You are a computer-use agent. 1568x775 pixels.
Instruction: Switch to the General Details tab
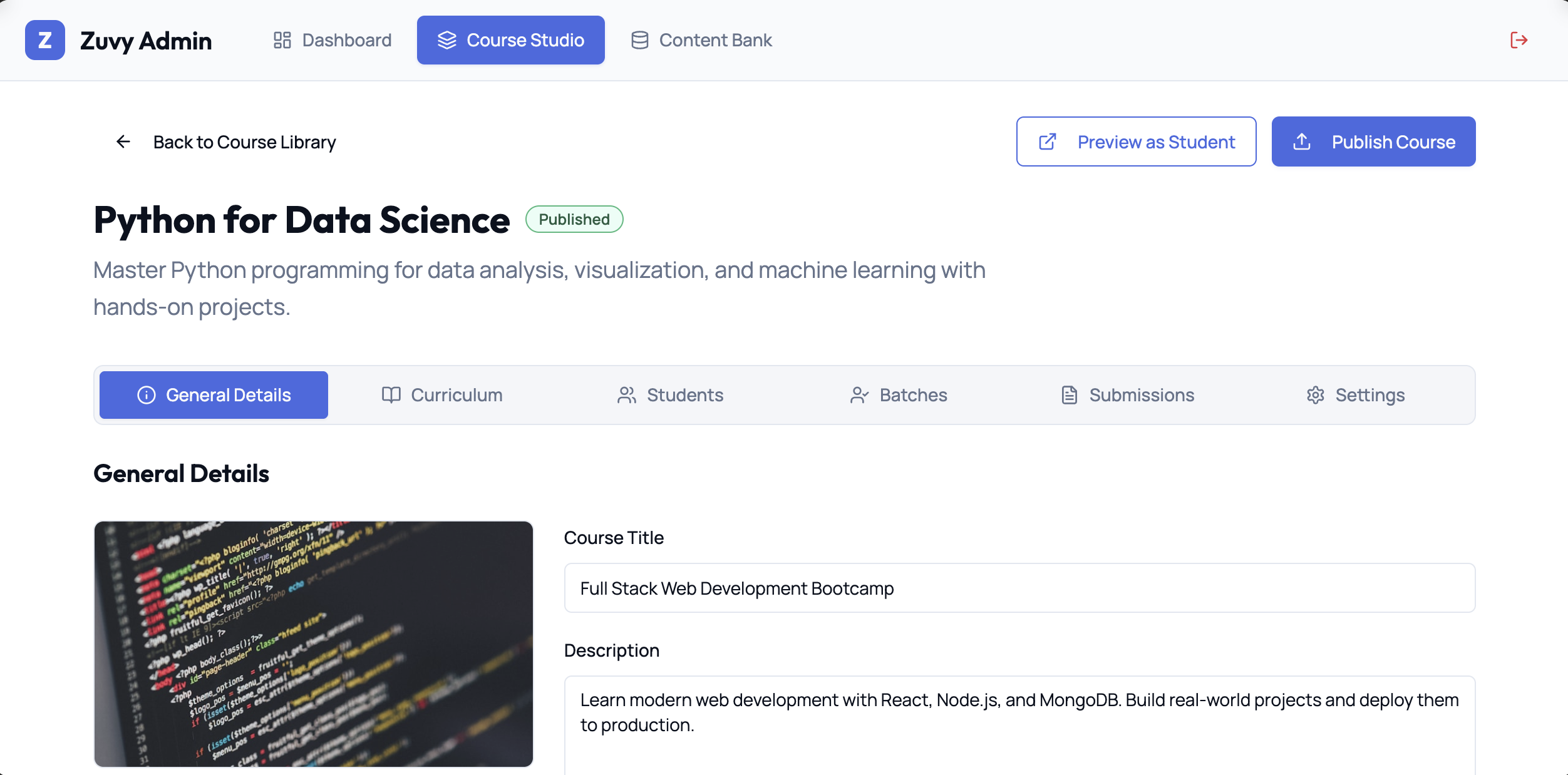point(214,395)
